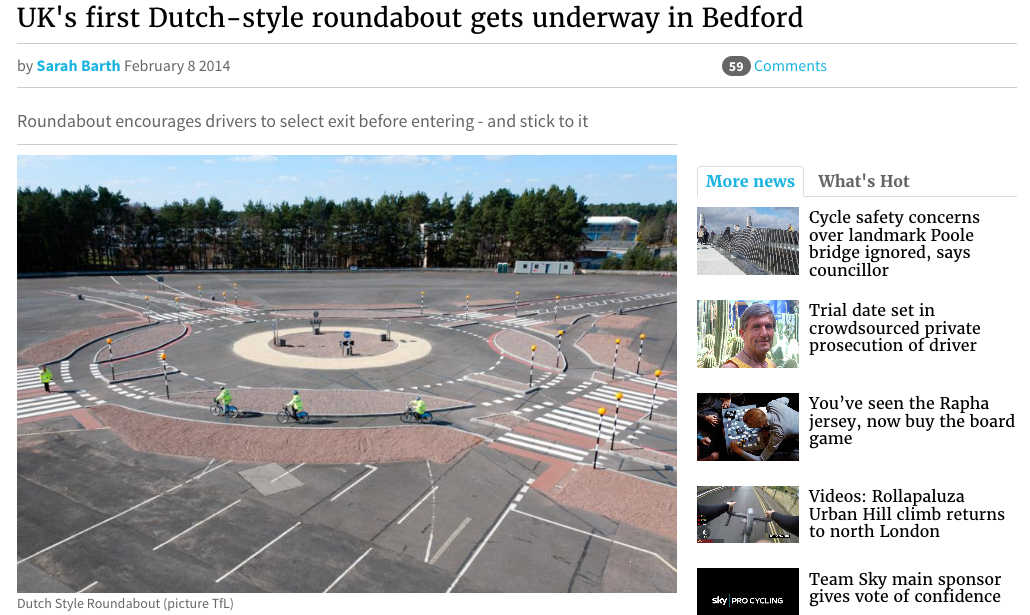Switch to the What's Hot tab
Viewport: 1030px width, 615px height.
863,181
